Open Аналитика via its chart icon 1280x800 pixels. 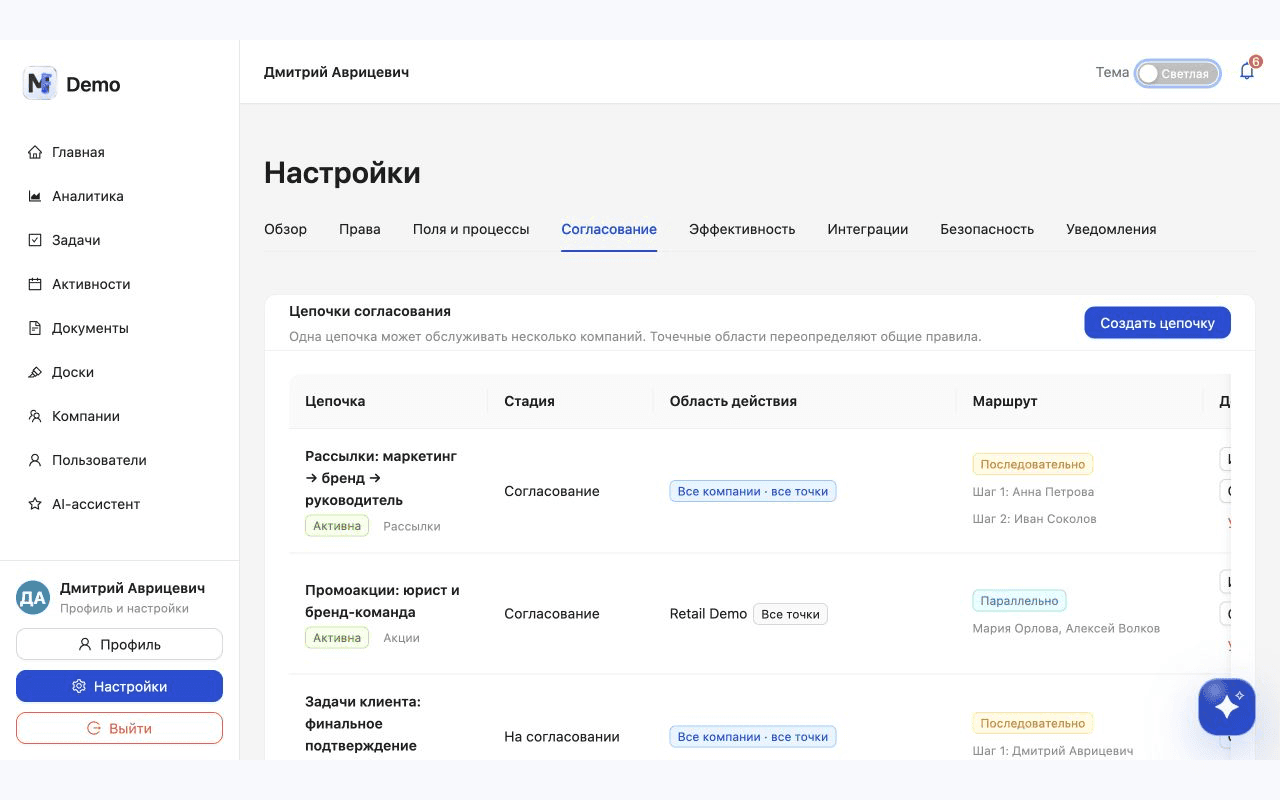[x=35, y=196]
